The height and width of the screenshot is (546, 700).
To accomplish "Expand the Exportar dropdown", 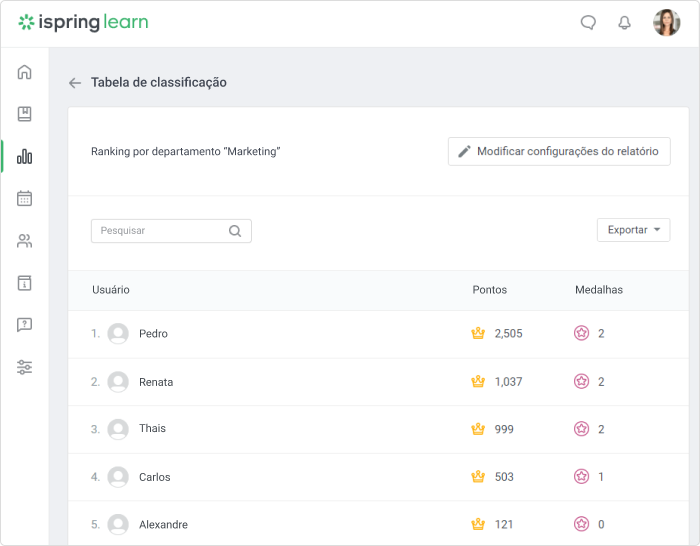I will (x=633, y=230).
